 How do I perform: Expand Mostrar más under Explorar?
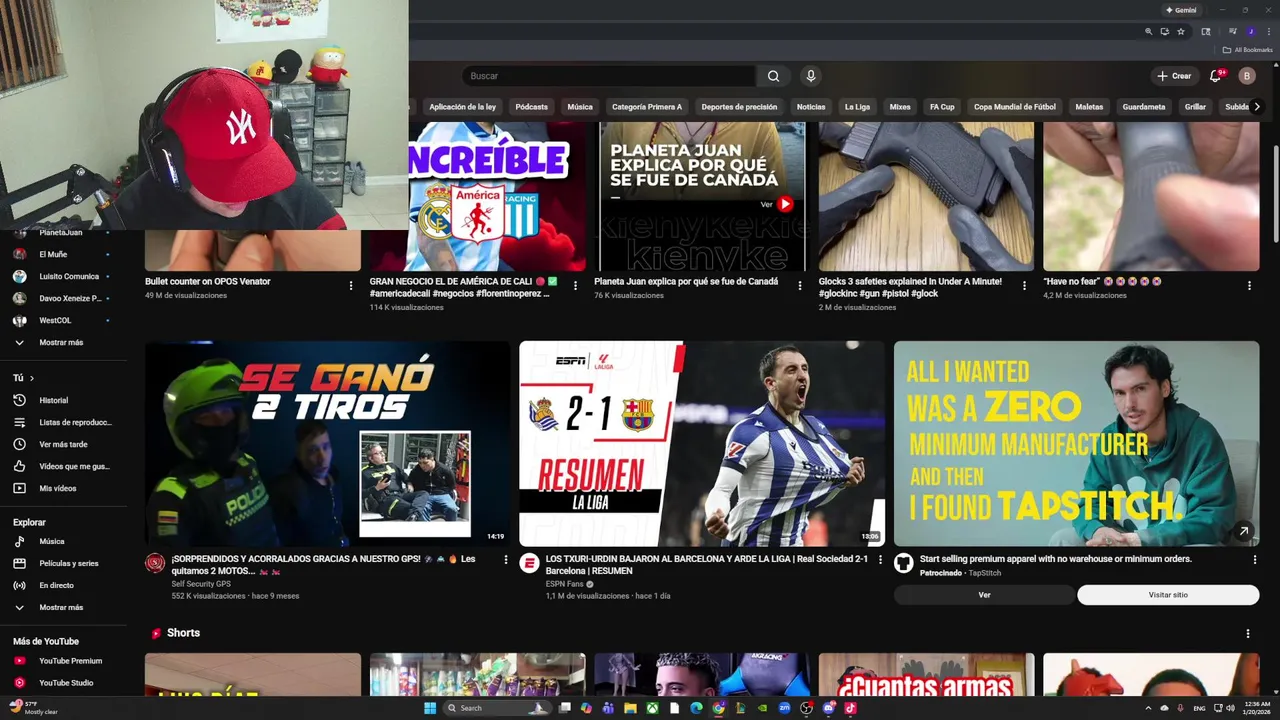pyautogui.click(x=60, y=607)
